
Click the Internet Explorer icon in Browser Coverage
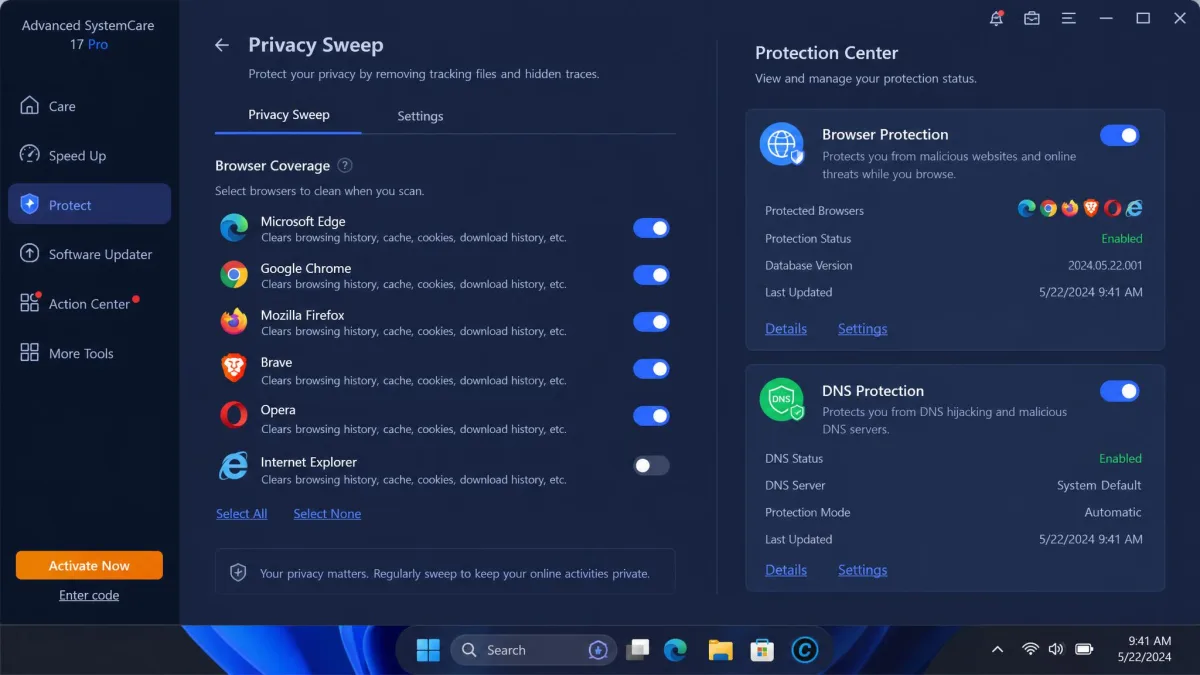[x=234, y=467]
